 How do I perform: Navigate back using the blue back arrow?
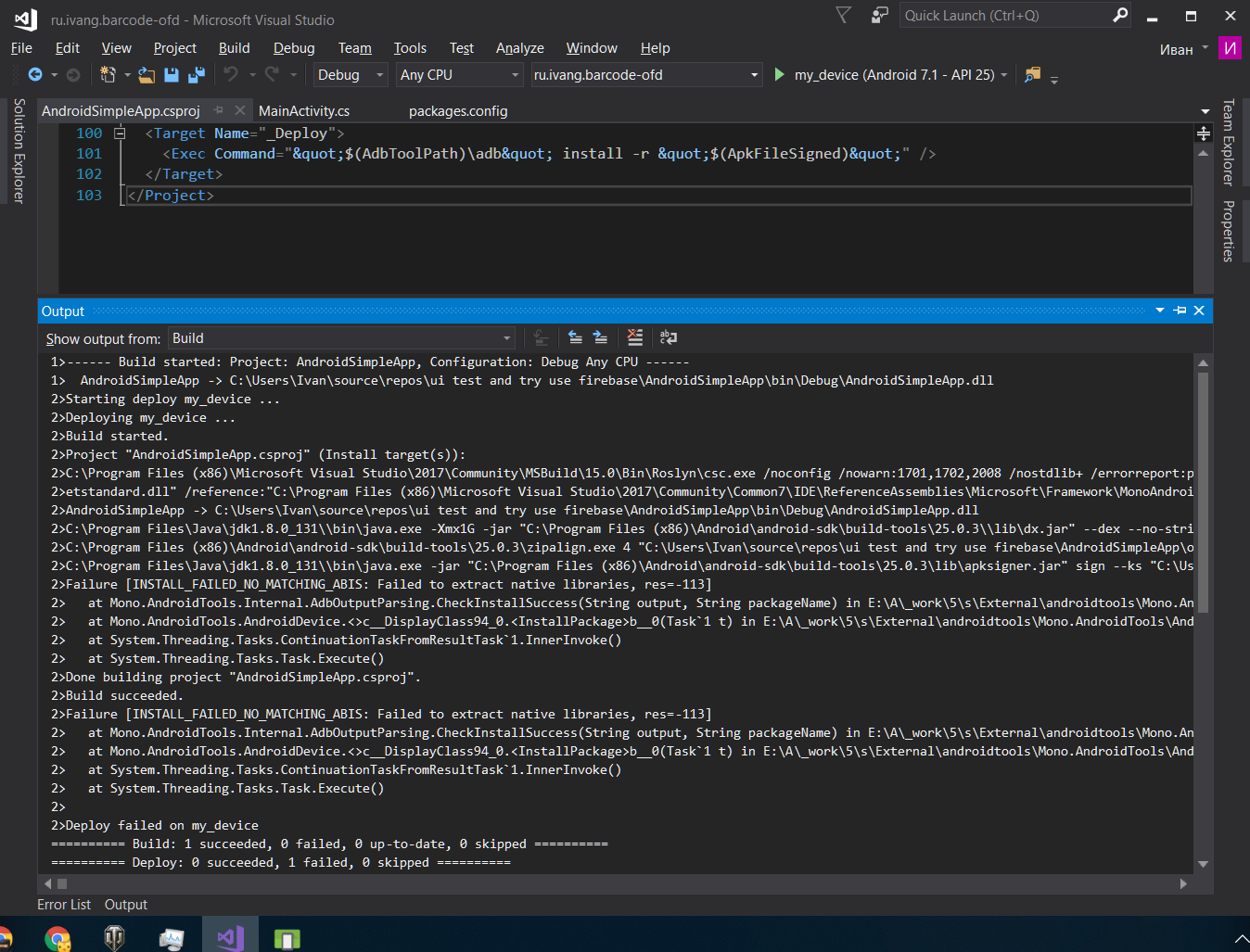37,75
